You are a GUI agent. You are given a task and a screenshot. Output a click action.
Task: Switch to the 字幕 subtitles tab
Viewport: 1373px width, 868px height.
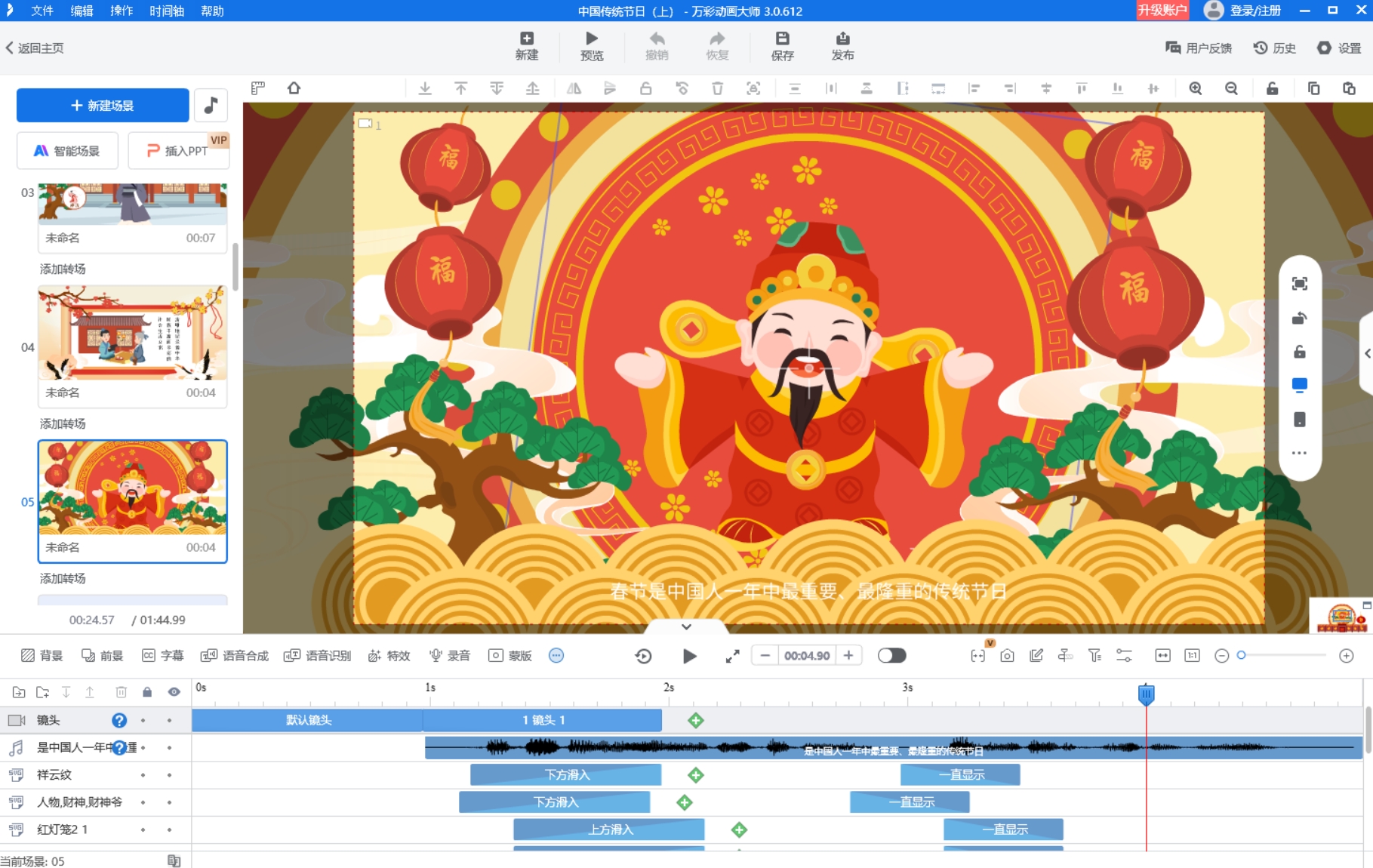pos(163,656)
